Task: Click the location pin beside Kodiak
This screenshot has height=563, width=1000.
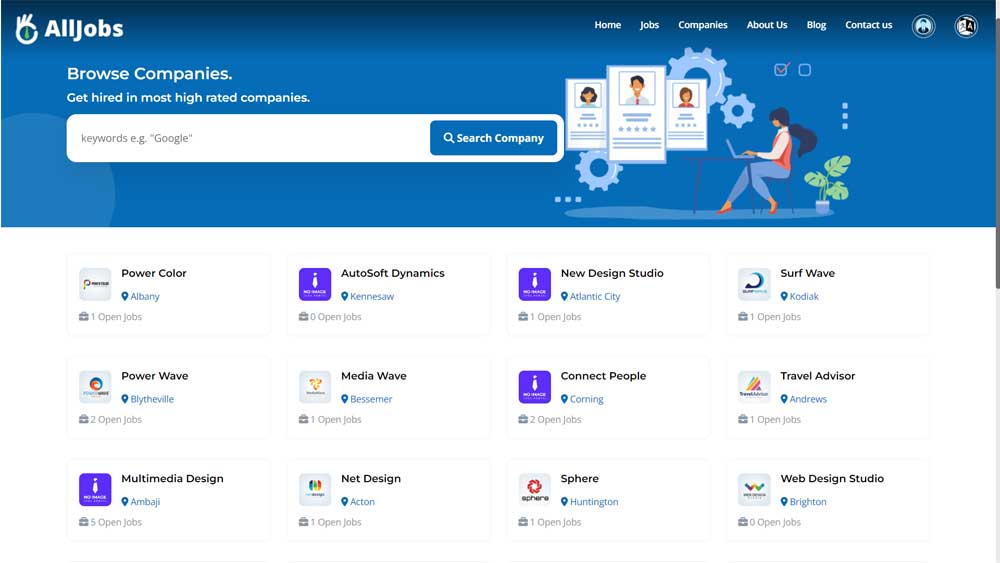Action: 784,296
